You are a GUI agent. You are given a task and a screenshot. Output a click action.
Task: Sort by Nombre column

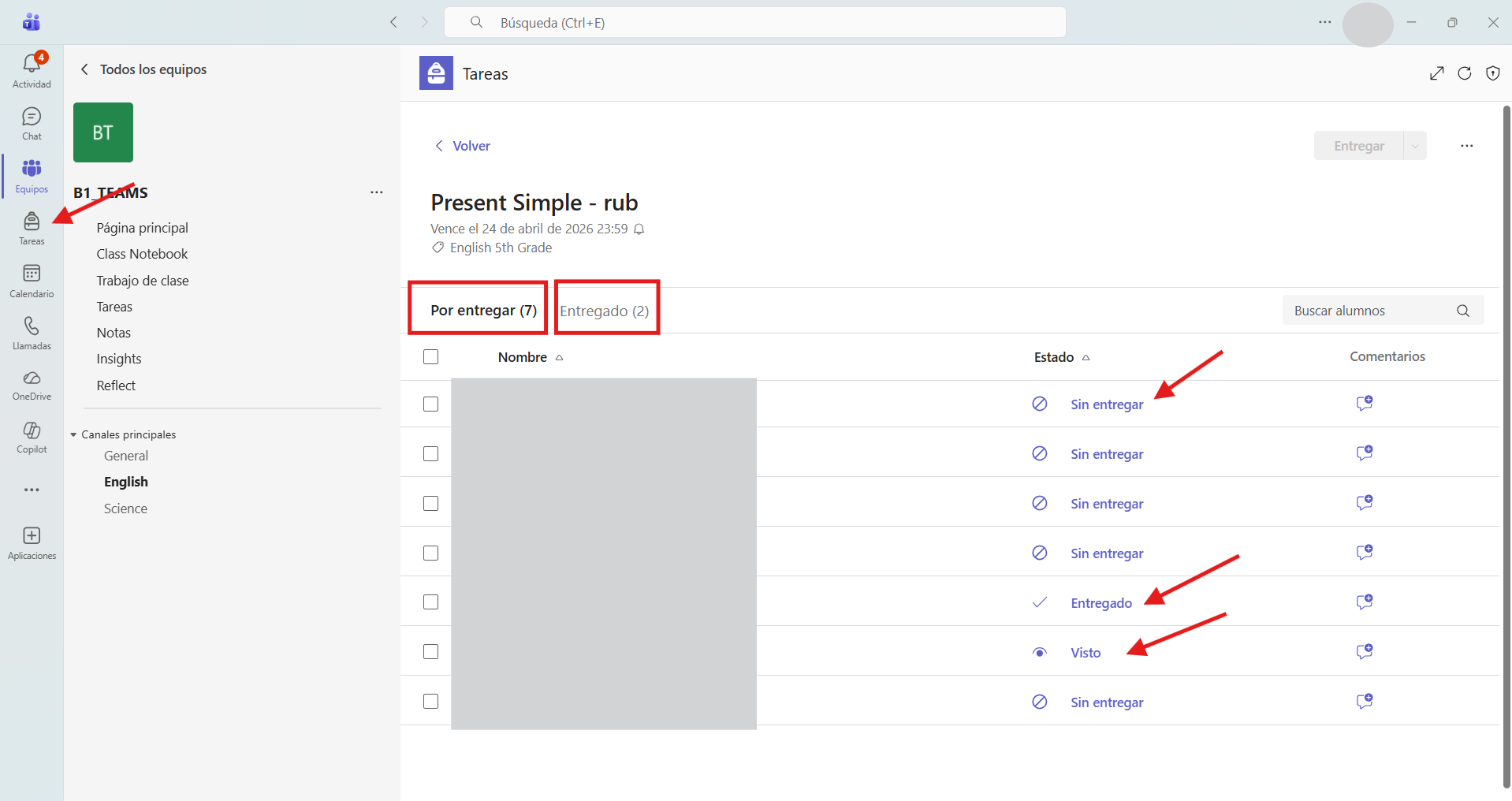pos(531,357)
